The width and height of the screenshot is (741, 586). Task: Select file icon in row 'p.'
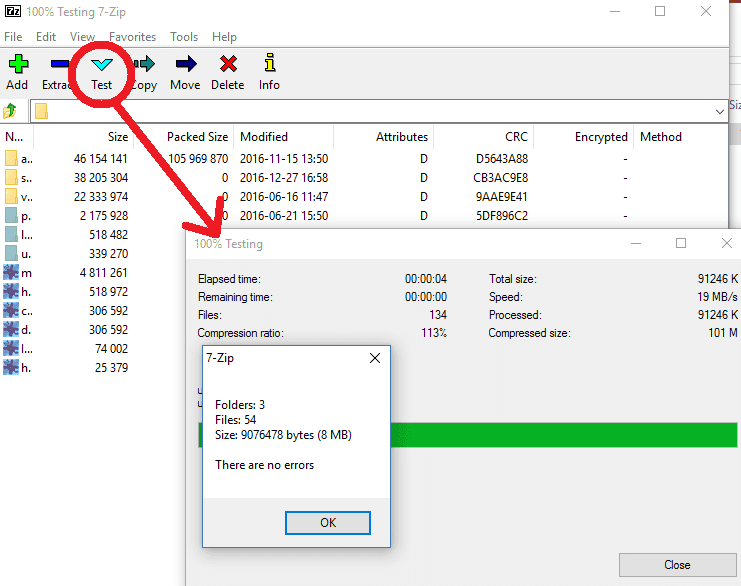coord(11,215)
